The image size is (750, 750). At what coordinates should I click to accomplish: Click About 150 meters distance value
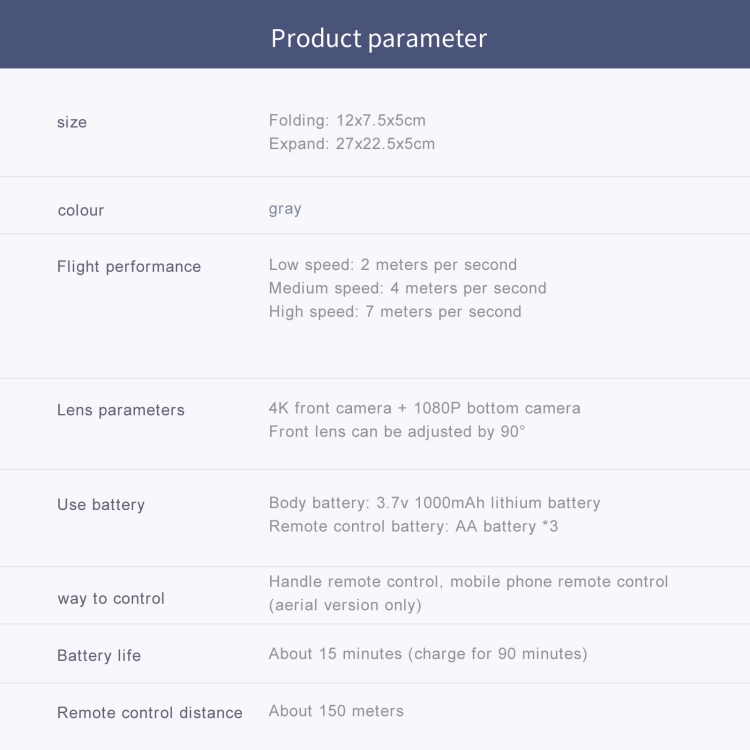point(336,711)
